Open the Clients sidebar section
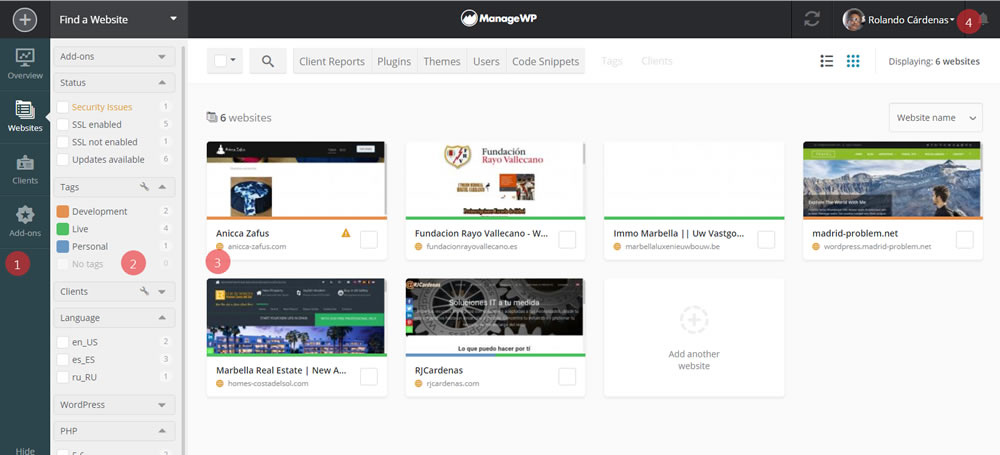 coord(25,169)
